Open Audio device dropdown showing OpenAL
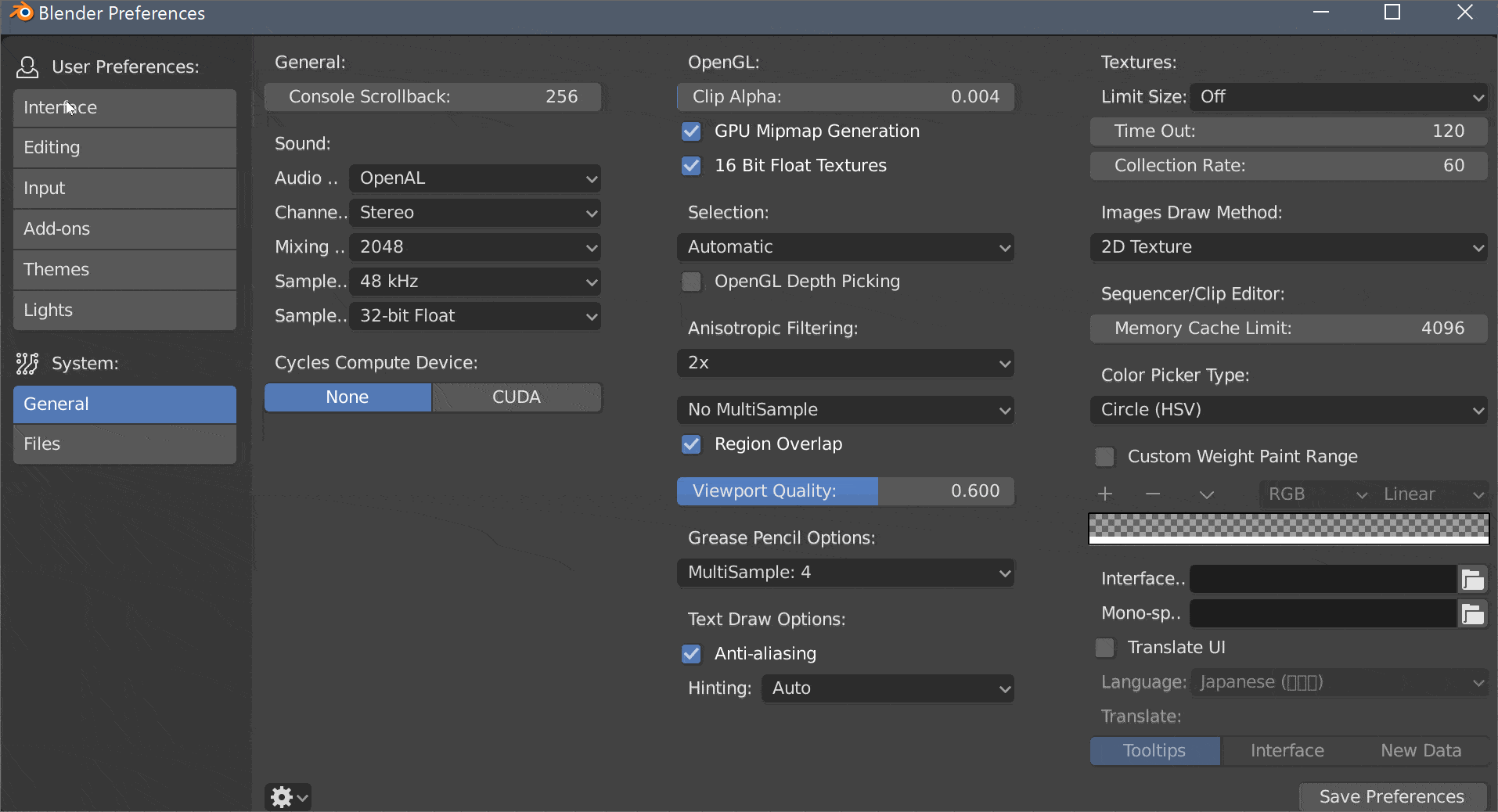The height and width of the screenshot is (812, 1498). tap(475, 178)
